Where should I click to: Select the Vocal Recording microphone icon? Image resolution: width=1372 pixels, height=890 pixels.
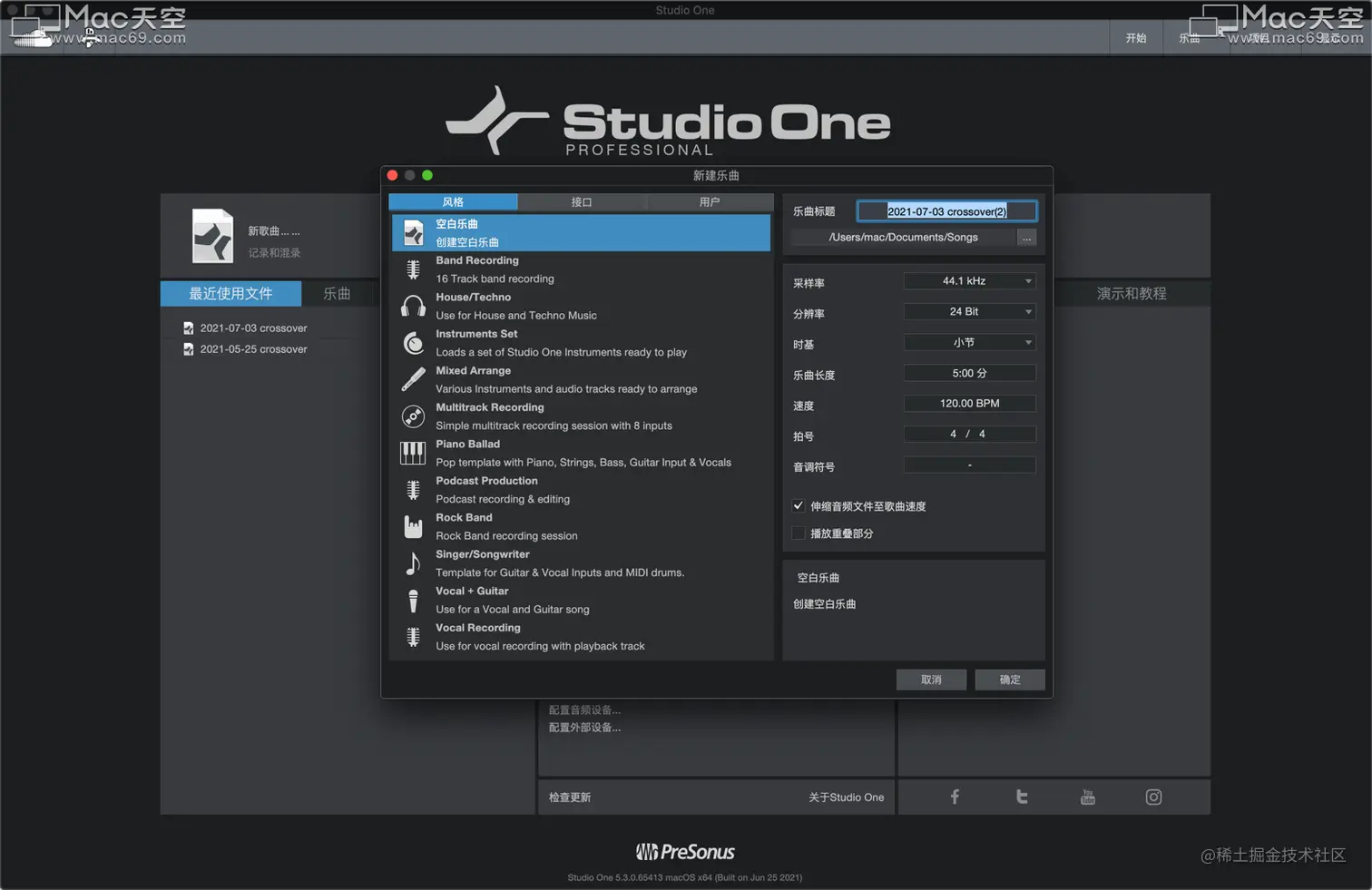413,637
